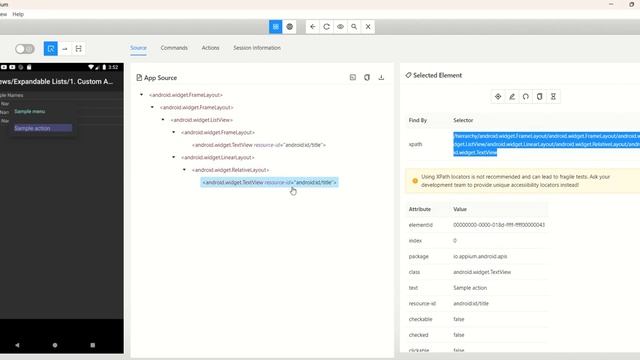Open the Session Information tab

[257, 48]
